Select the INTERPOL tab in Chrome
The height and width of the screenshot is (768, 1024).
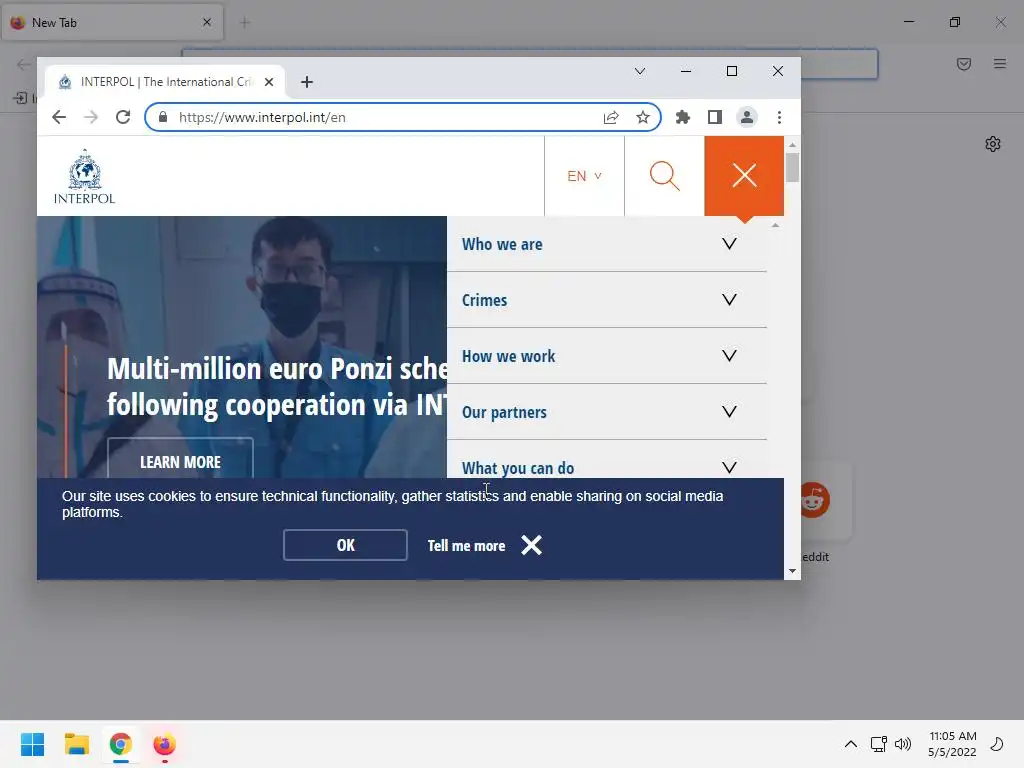[165, 82]
